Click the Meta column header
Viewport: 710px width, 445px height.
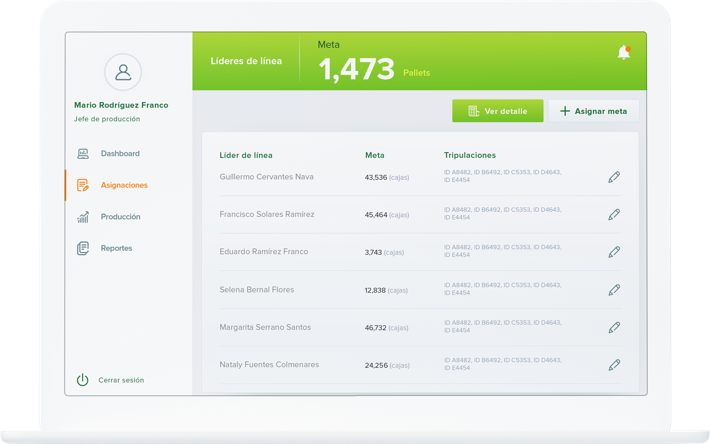point(374,155)
